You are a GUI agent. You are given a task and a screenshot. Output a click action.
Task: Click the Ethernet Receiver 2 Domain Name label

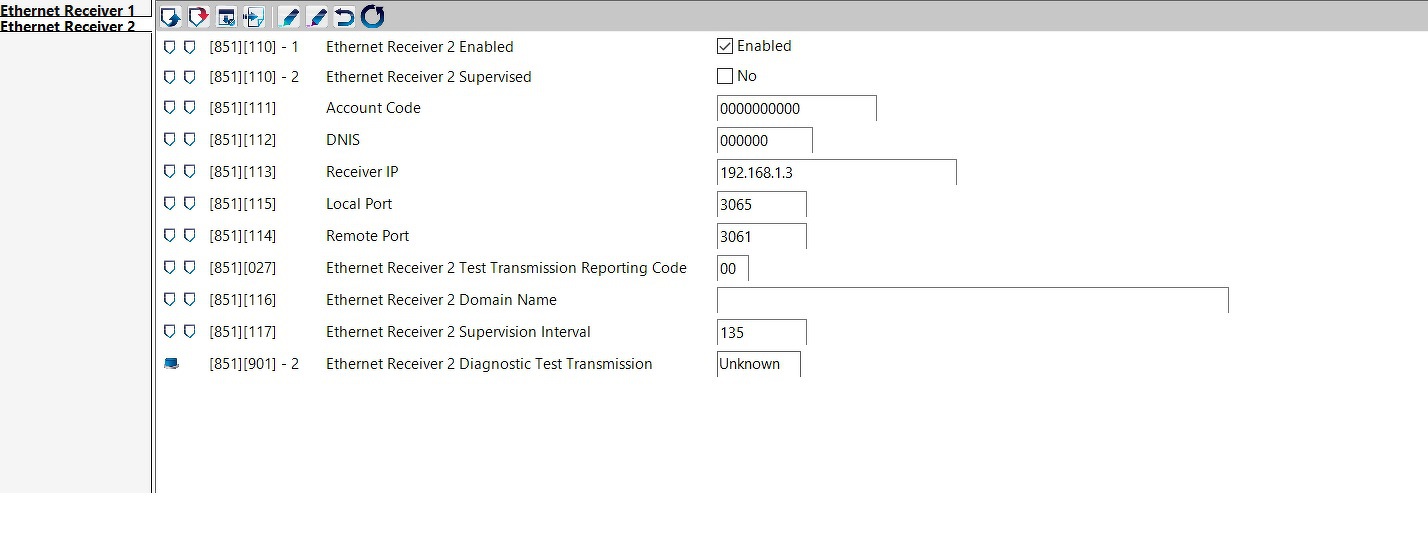click(x=441, y=300)
